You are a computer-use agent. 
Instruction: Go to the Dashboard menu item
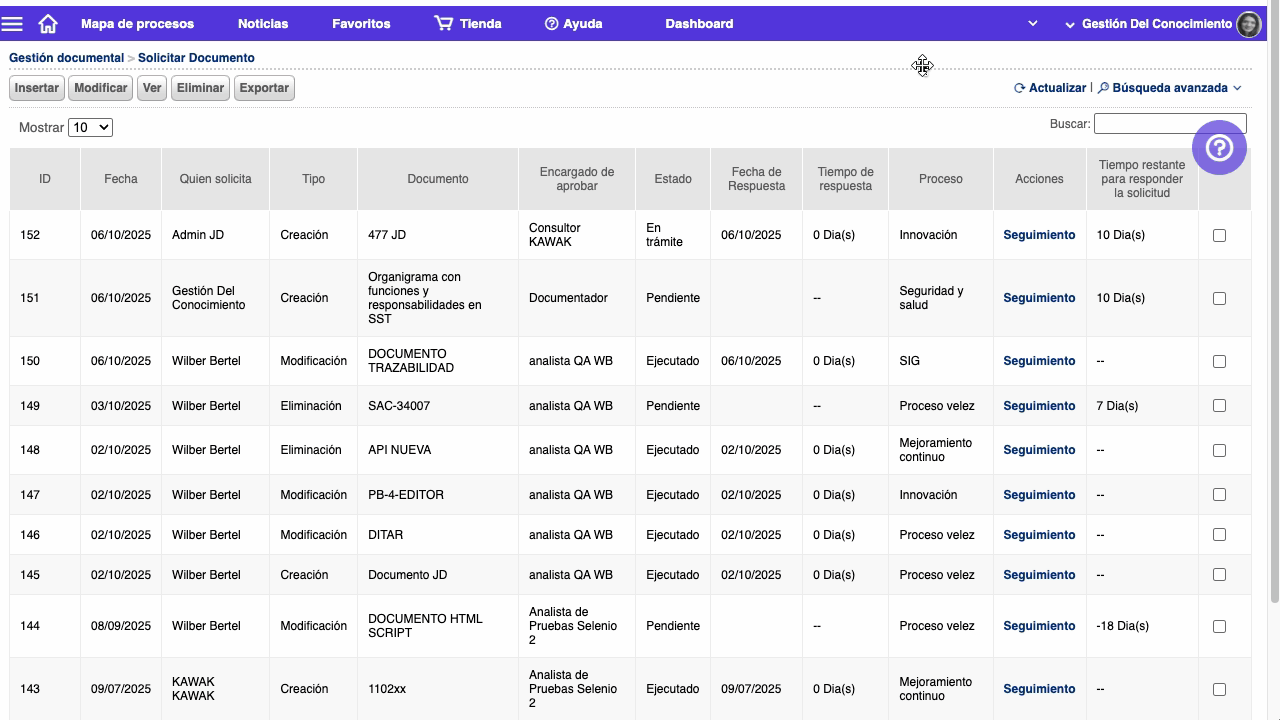(x=699, y=23)
